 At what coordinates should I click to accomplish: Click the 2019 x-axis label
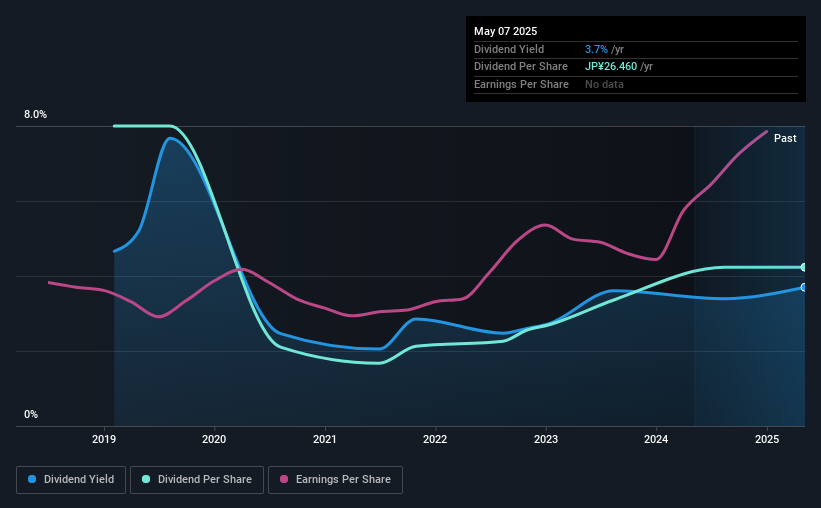pyautogui.click(x=104, y=439)
